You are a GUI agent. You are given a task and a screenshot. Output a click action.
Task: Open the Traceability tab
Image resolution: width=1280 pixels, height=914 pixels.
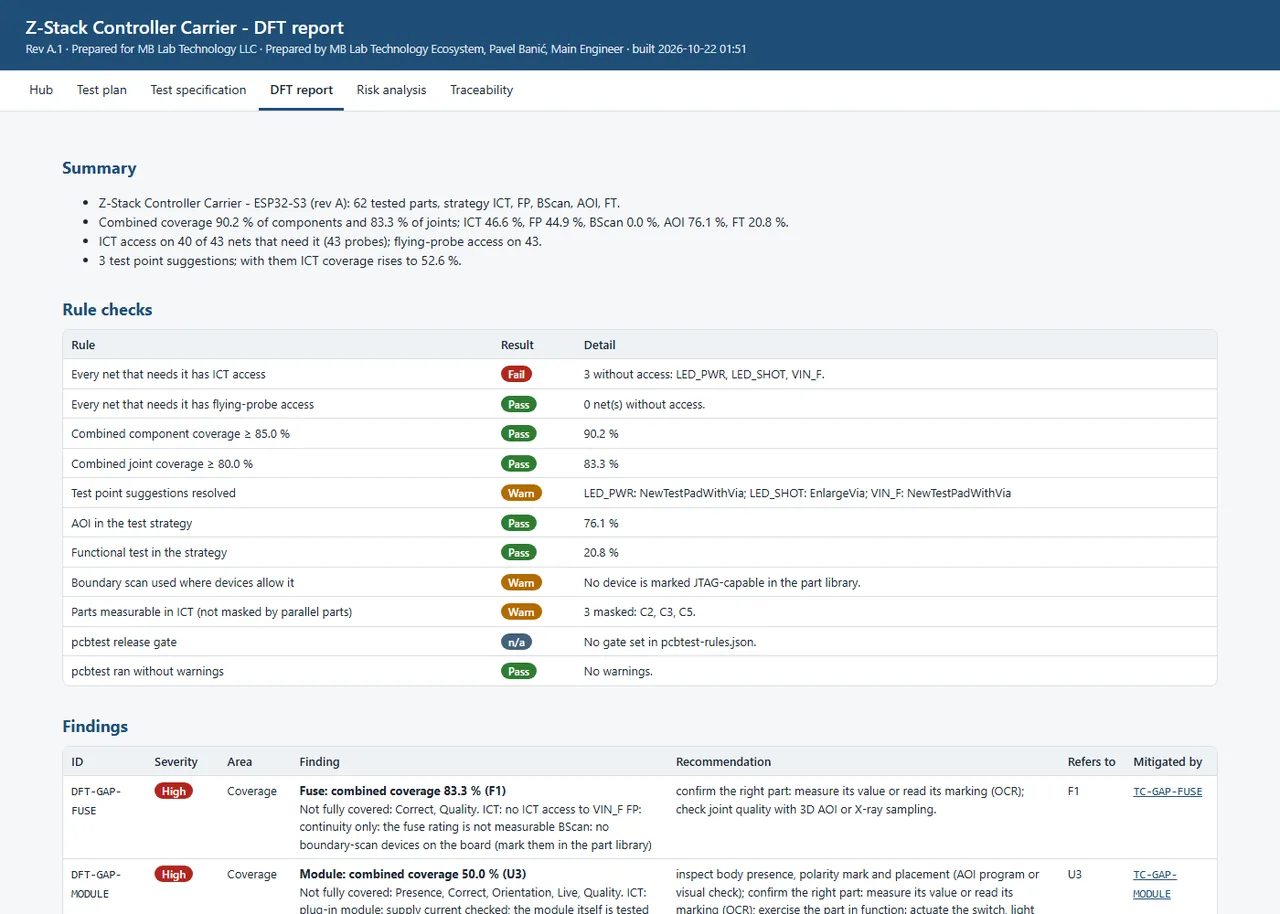click(481, 90)
